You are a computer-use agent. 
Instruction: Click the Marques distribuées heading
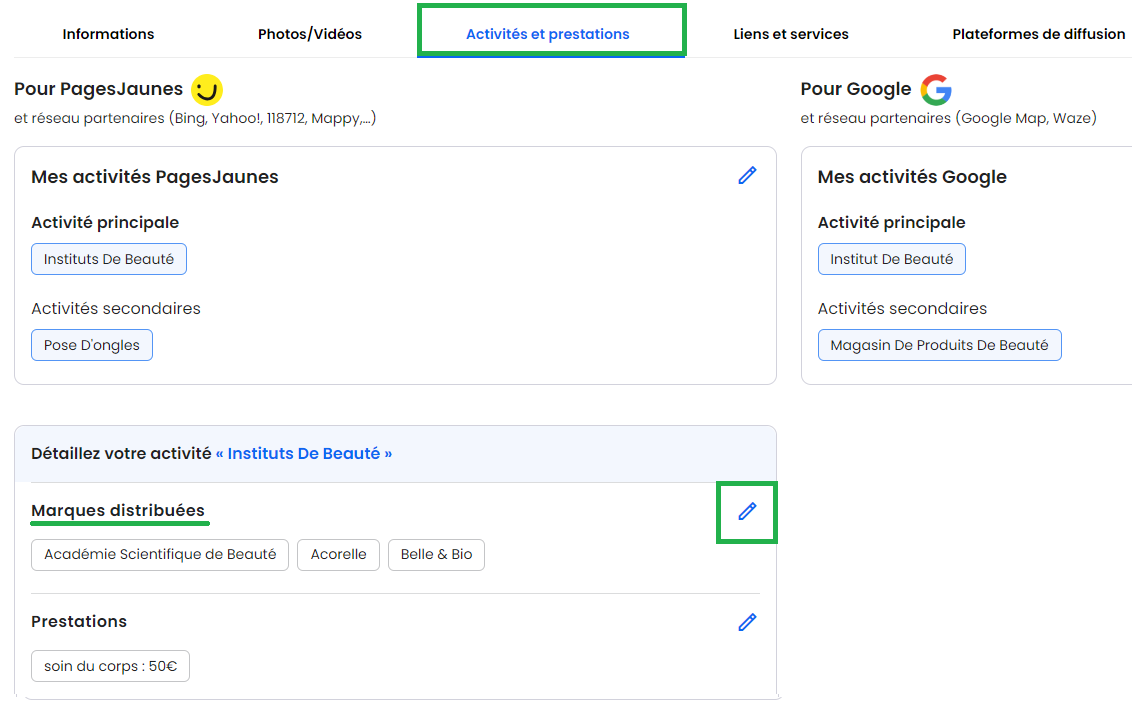click(x=118, y=510)
